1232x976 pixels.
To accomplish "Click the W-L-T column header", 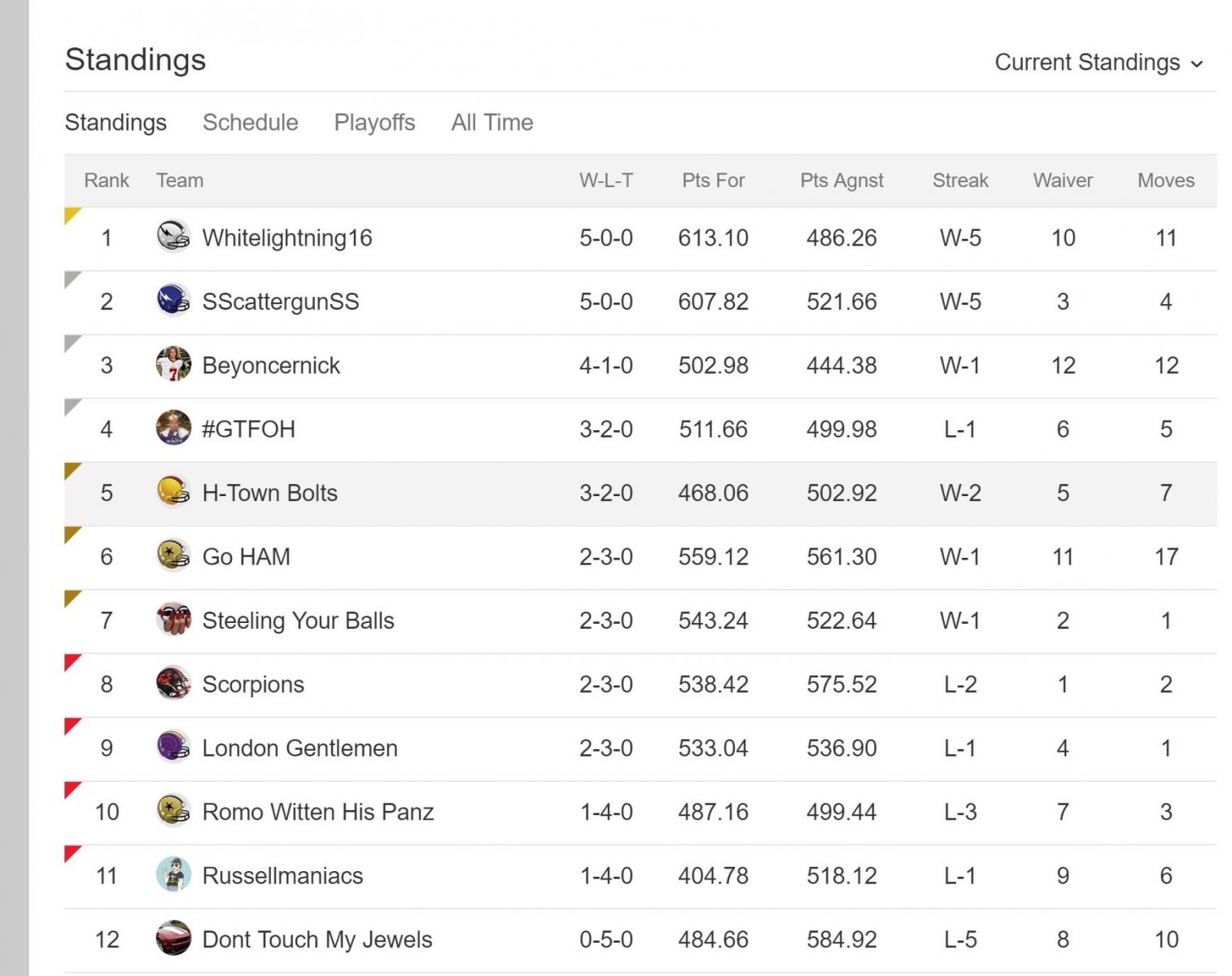I will coord(605,181).
